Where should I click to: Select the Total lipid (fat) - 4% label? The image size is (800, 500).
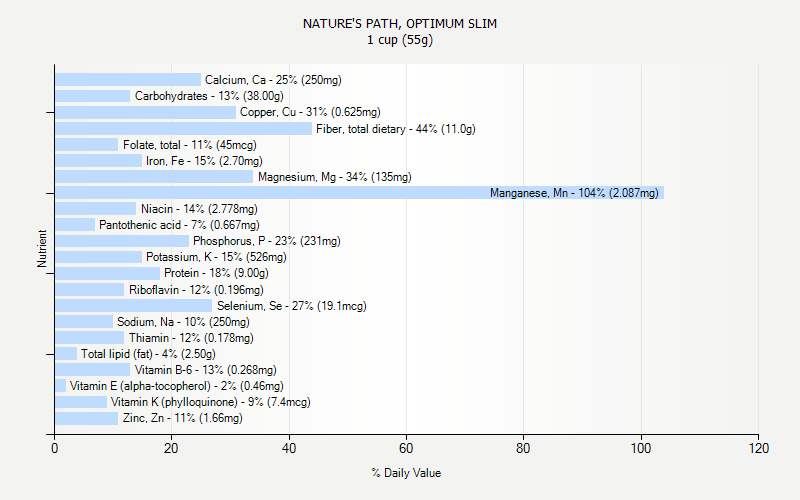[148, 354]
